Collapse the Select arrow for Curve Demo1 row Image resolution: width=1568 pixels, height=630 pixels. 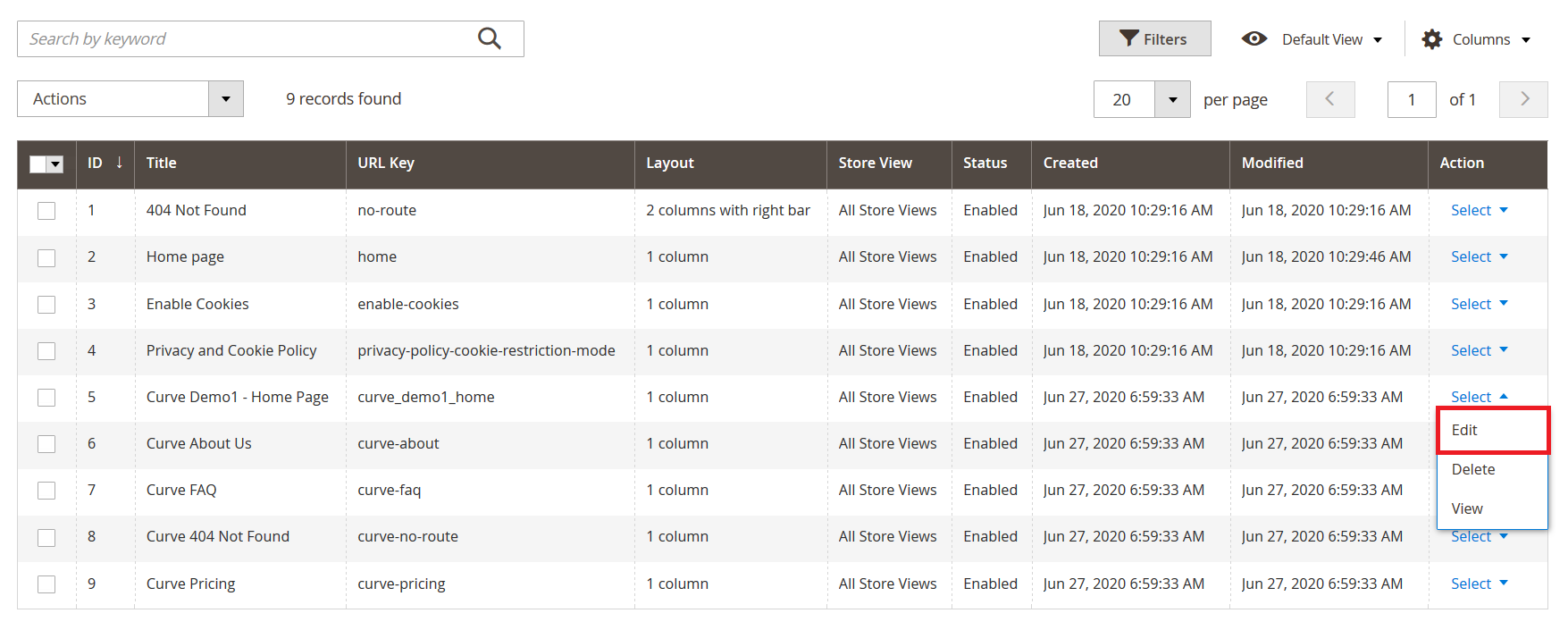[1504, 397]
